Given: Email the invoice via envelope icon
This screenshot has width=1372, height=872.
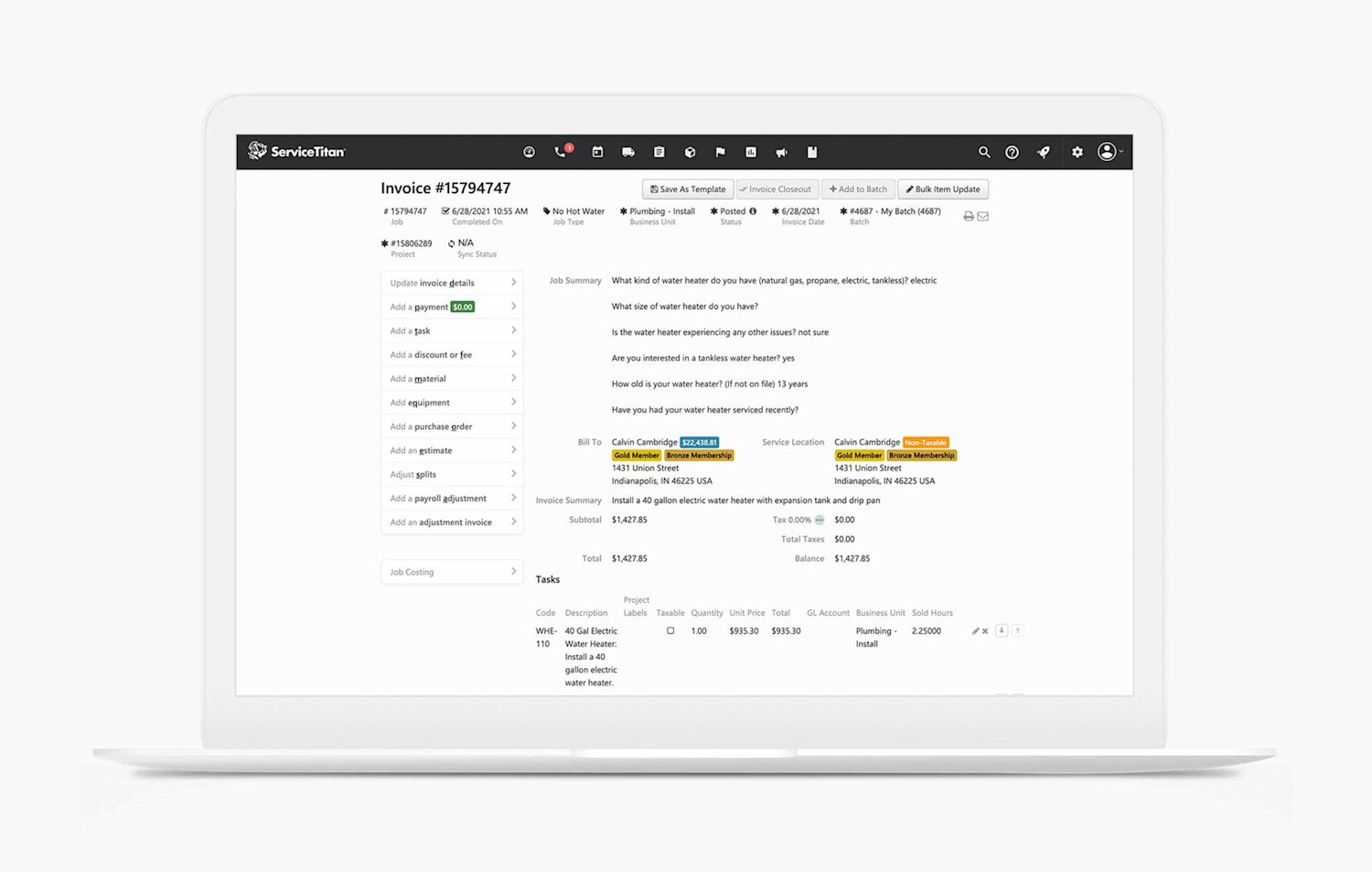Looking at the screenshot, I should 983,216.
